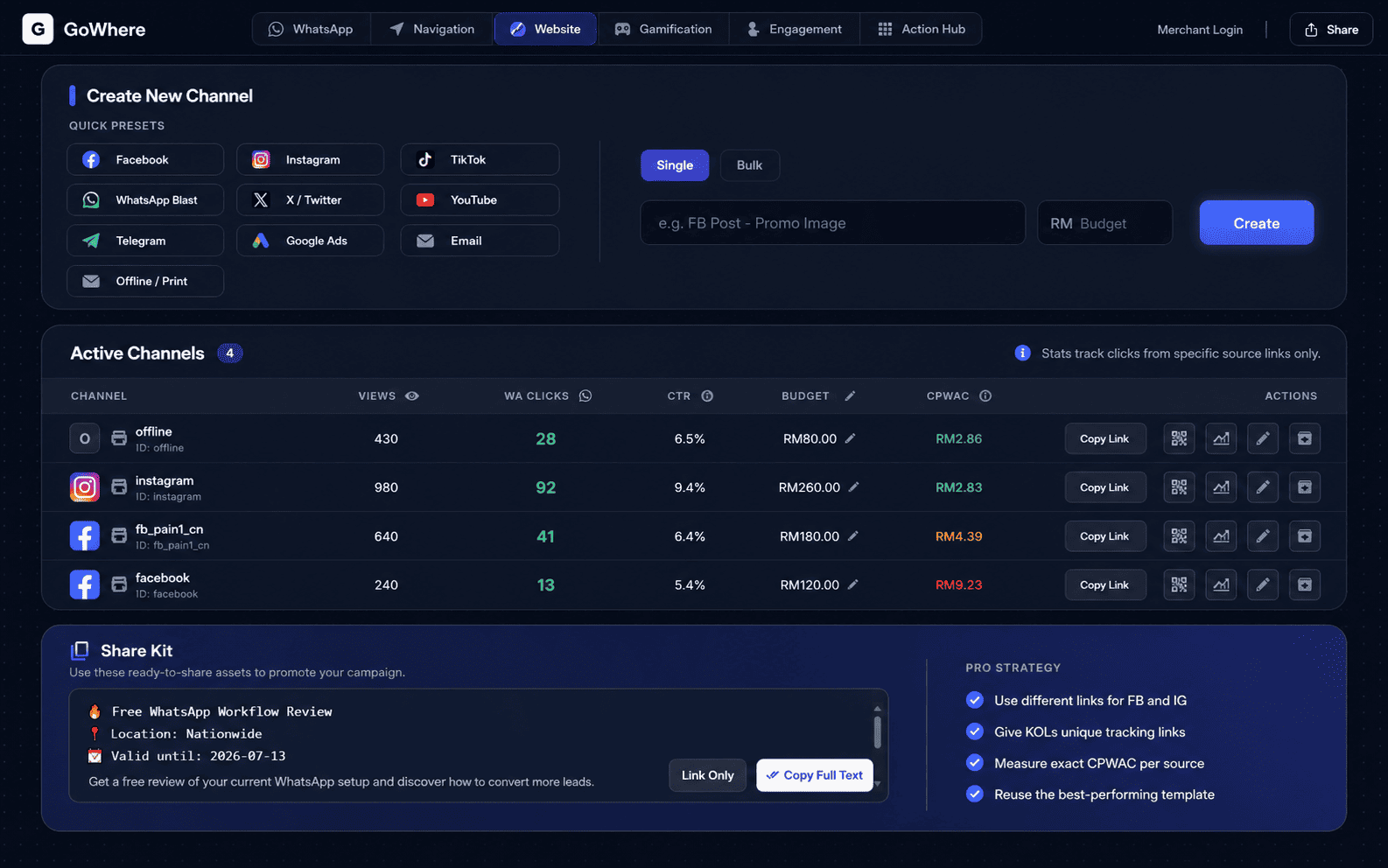Viewport: 1388px width, 868px height.
Task: Edit budget pencil next to RM260.00
Action: (853, 487)
